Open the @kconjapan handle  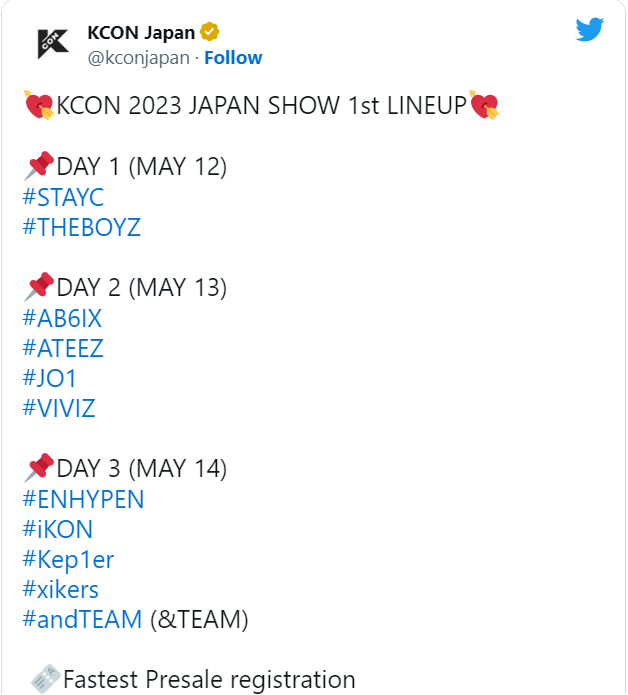138,58
